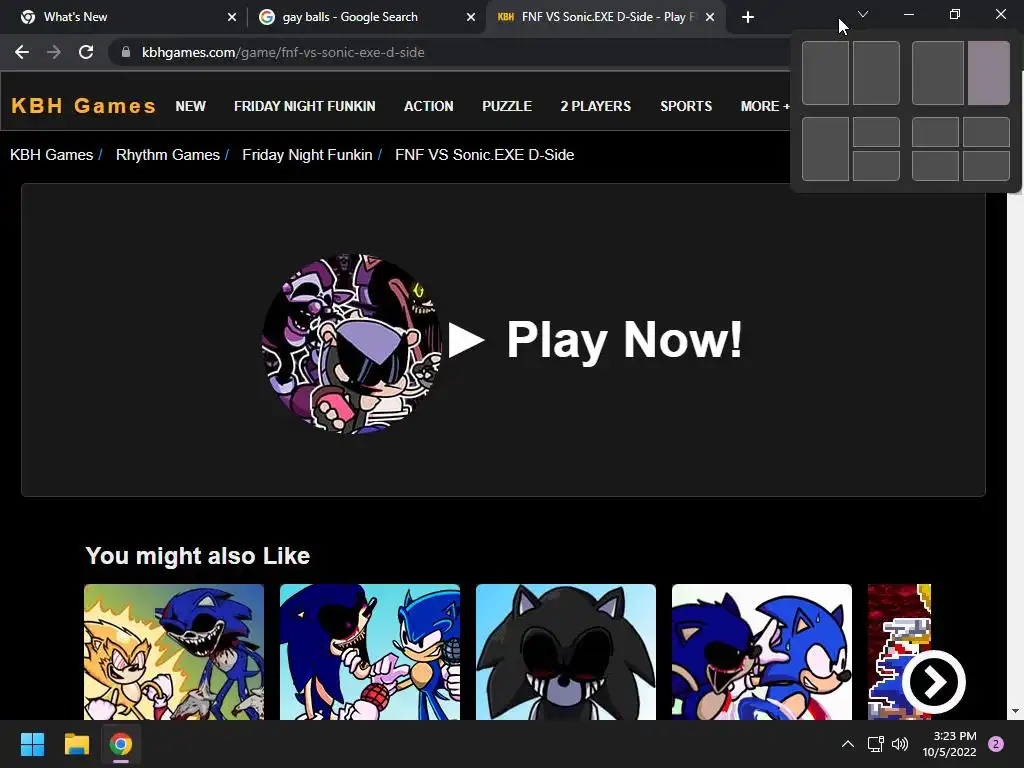Viewport: 1024px width, 768px height.
Task: Snap to highlighted narrow right zone
Action: pos(989,73)
